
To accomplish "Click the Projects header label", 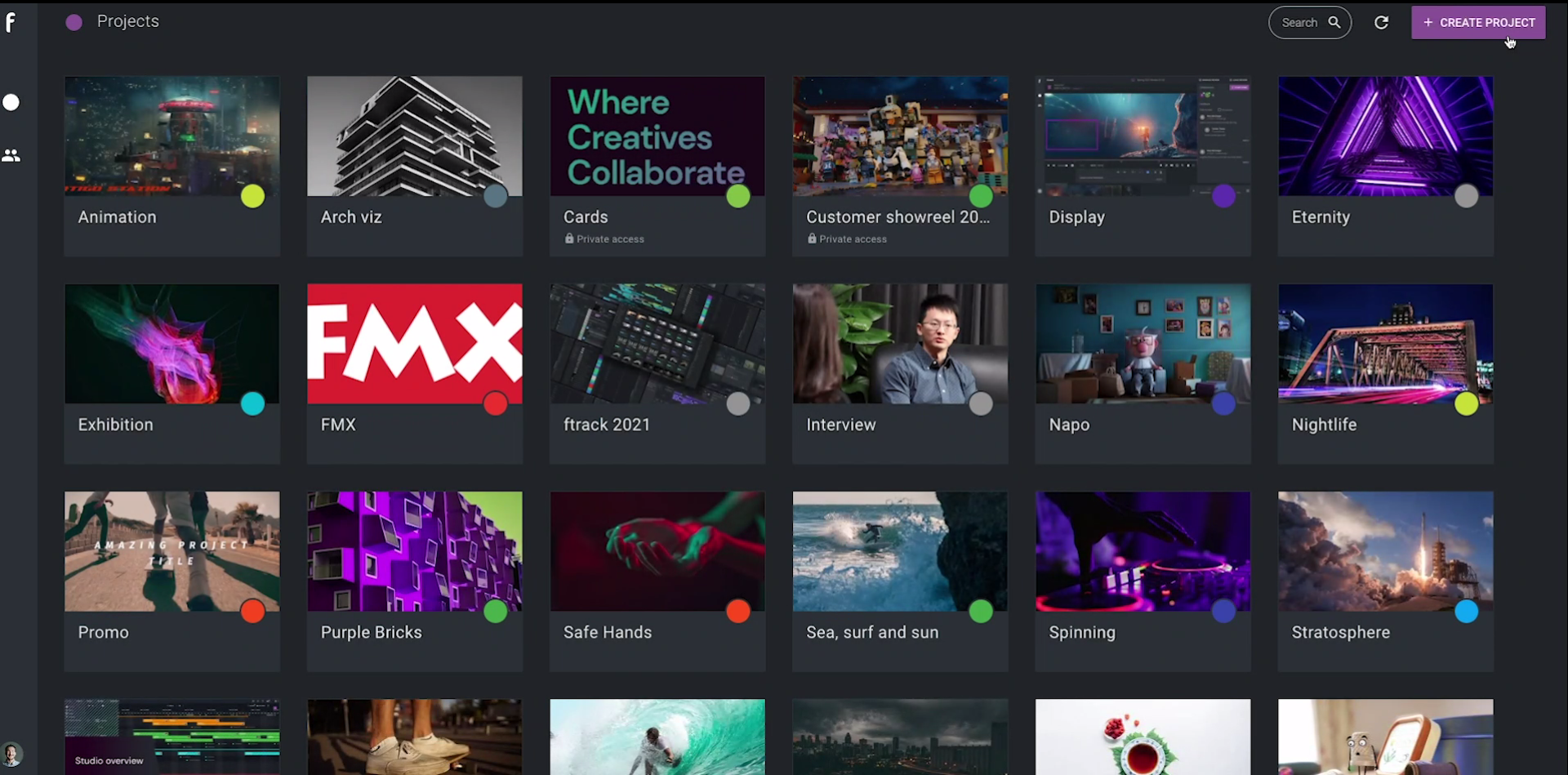I will coord(128,21).
